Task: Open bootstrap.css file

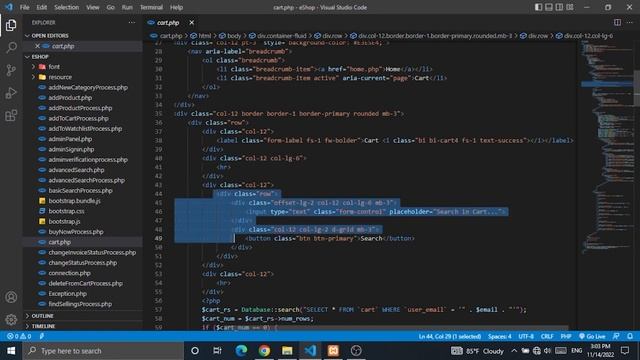Action: (x=66, y=211)
